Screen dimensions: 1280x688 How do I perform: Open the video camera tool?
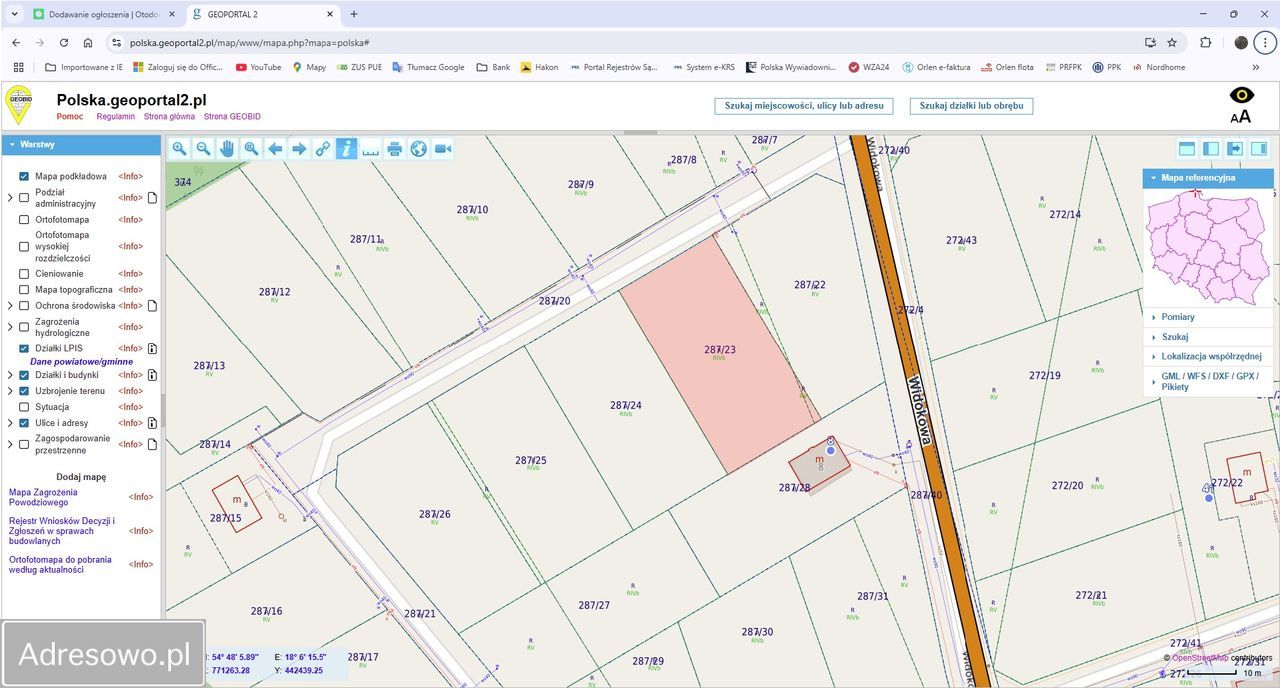coord(443,149)
